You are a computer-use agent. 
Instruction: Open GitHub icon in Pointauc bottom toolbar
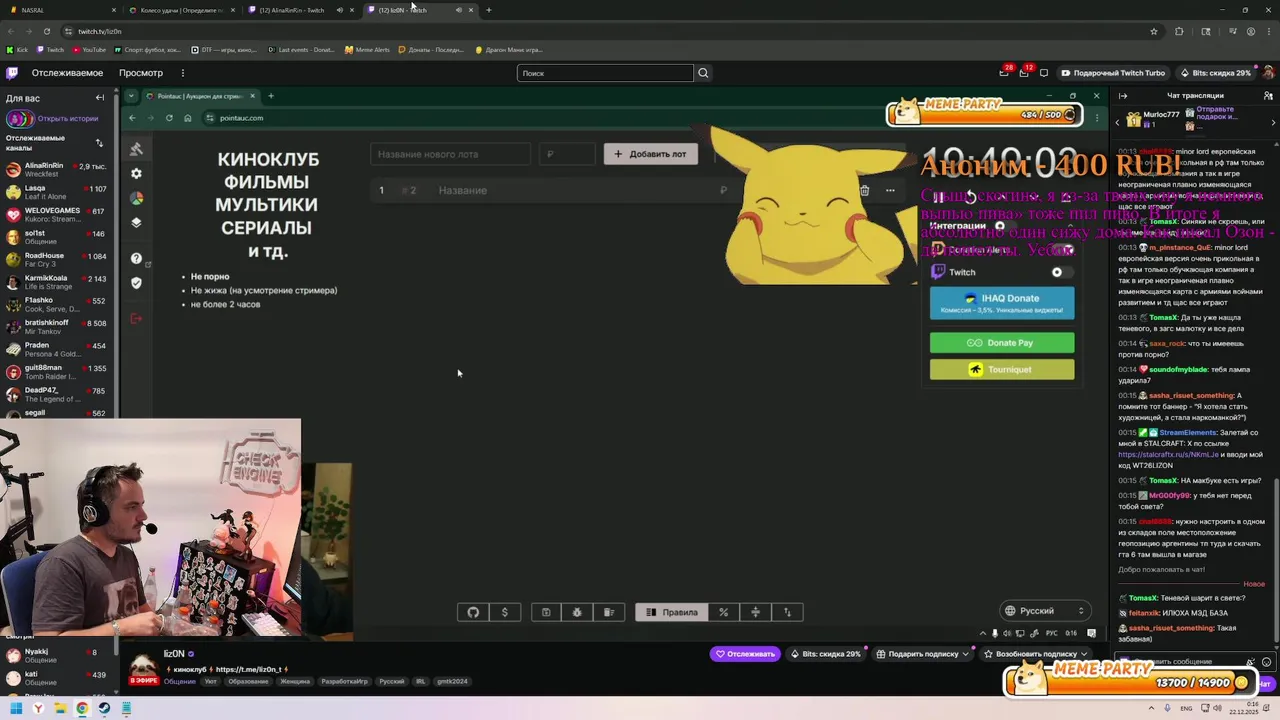pyautogui.click(x=473, y=612)
